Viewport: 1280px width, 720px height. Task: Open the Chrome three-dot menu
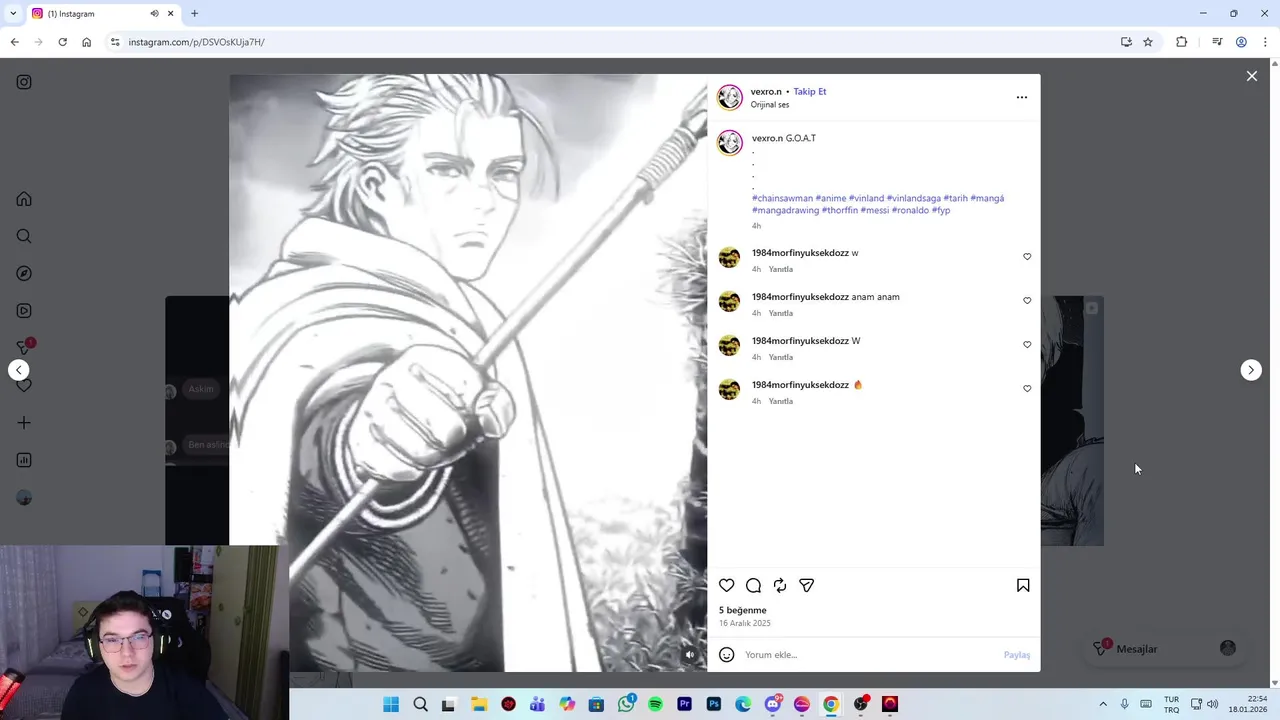[1265, 42]
